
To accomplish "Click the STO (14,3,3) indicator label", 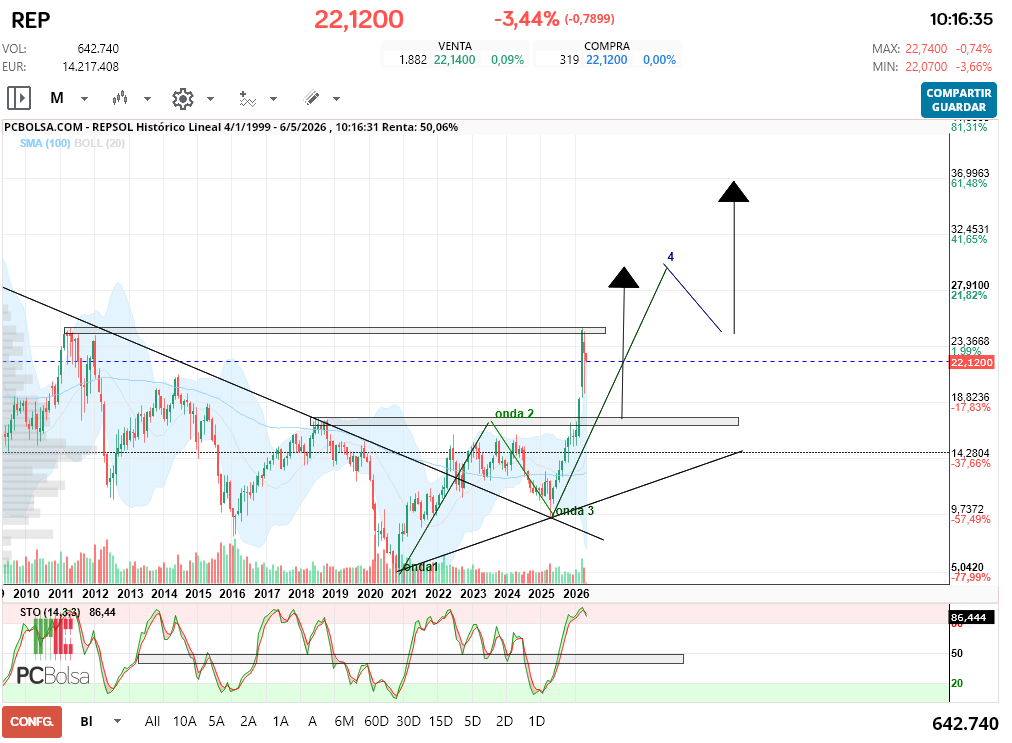I will point(50,612).
